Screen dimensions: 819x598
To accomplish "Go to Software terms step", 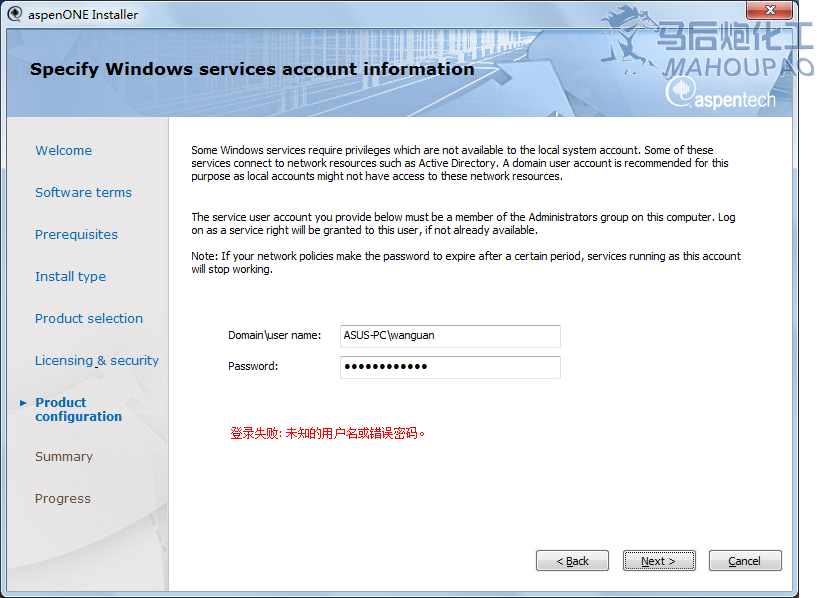I will [x=84, y=192].
